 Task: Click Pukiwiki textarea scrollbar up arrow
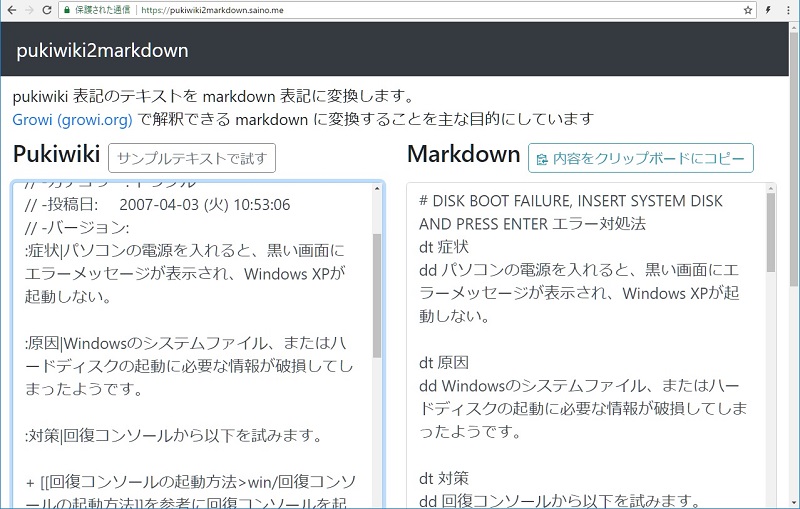pos(377,188)
